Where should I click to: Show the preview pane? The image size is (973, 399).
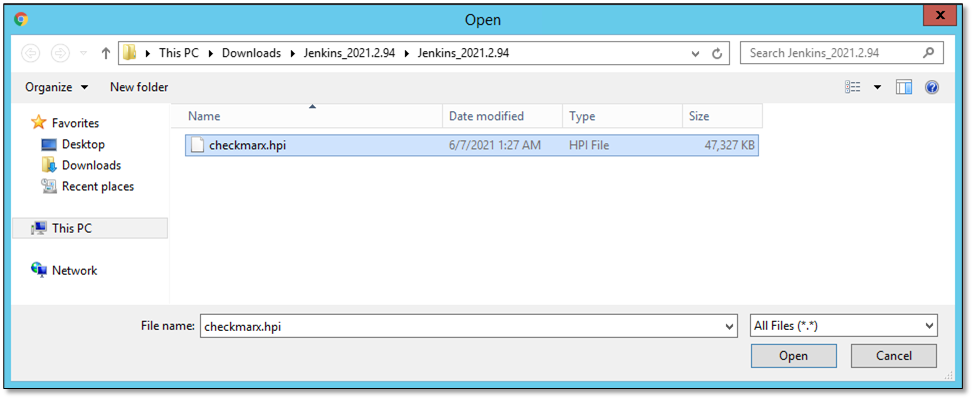tap(904, 87)
